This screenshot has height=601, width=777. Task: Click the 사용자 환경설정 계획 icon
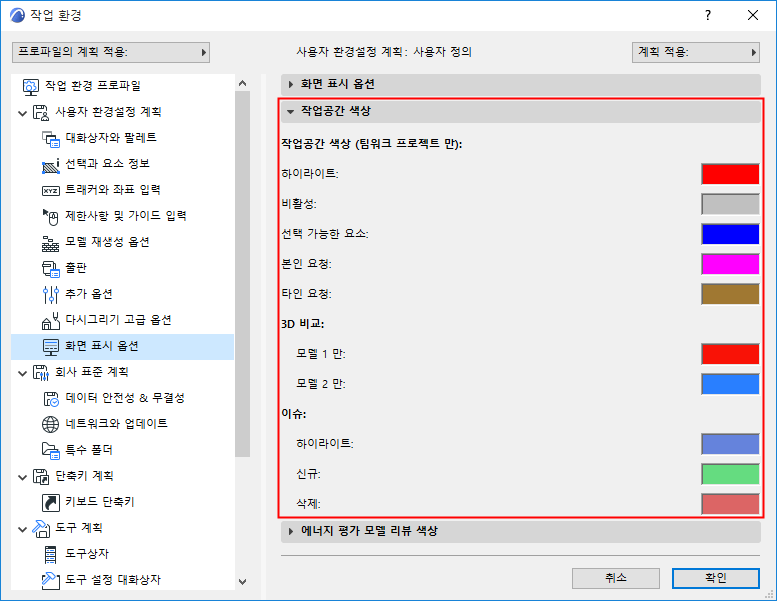coord(41,112)
